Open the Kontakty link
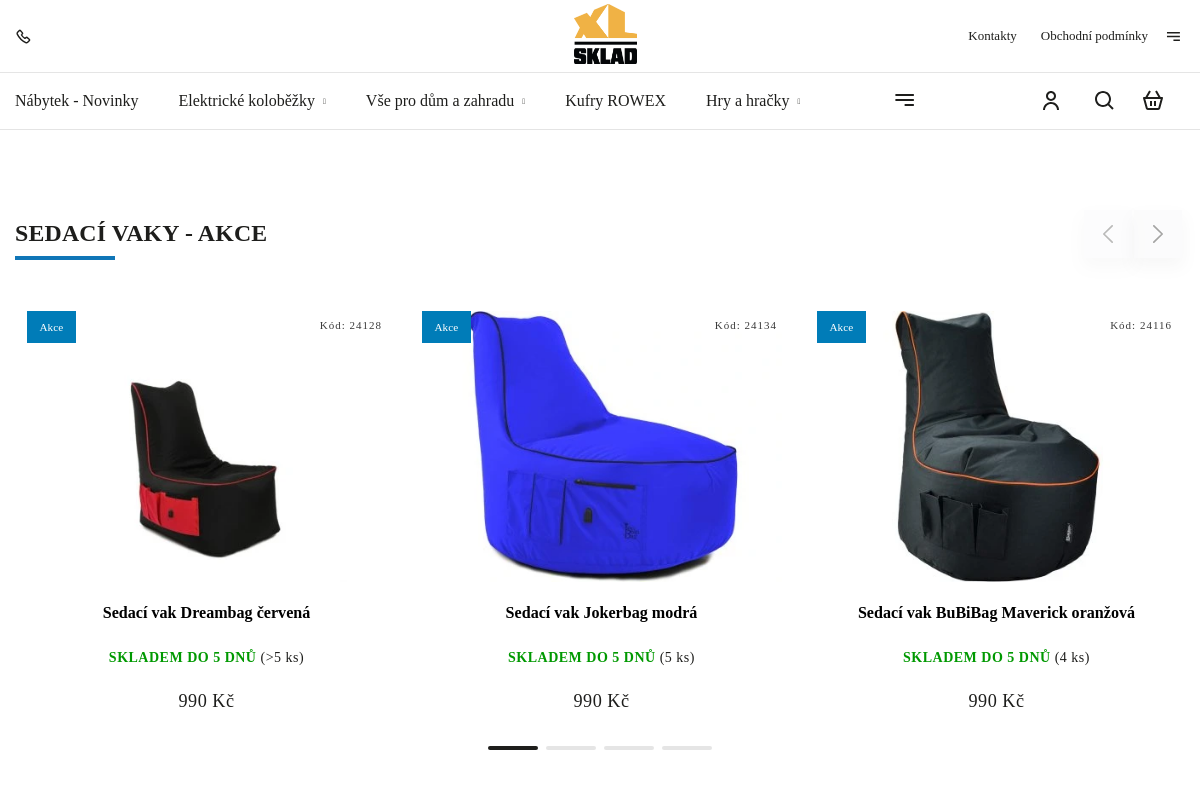 tap(992, 36)
